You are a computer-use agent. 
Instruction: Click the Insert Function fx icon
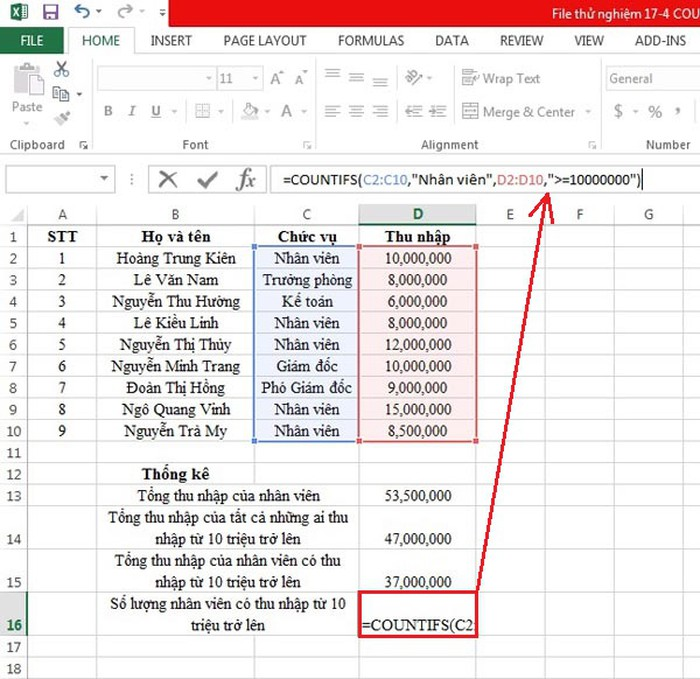pyautogui.click(x=246, y=179)
